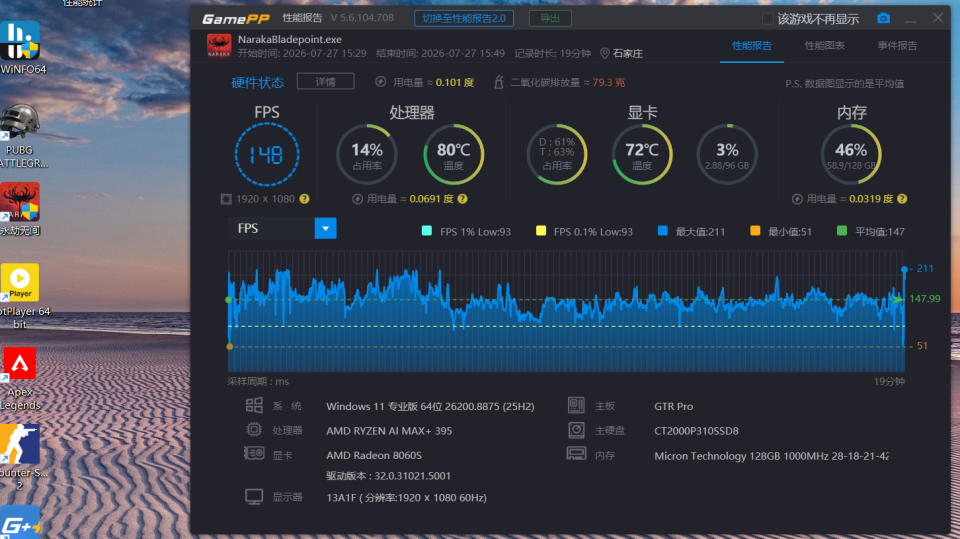The width and height of the screenshot is (960, 539).
Task: Click the 处理器 chip icon in specs
Action: (x=254, y=430)
